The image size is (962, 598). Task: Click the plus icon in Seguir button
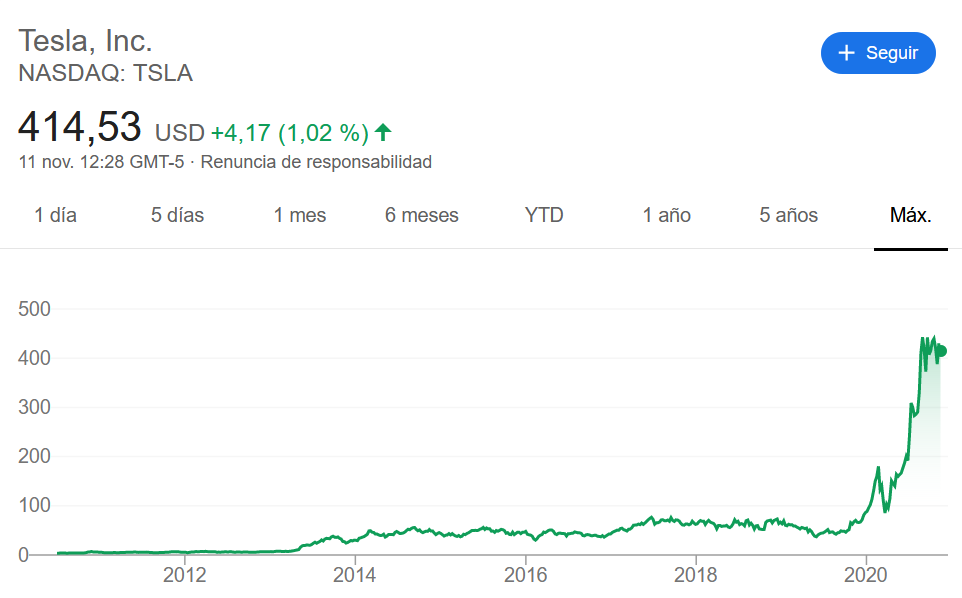tap(847, 53)
